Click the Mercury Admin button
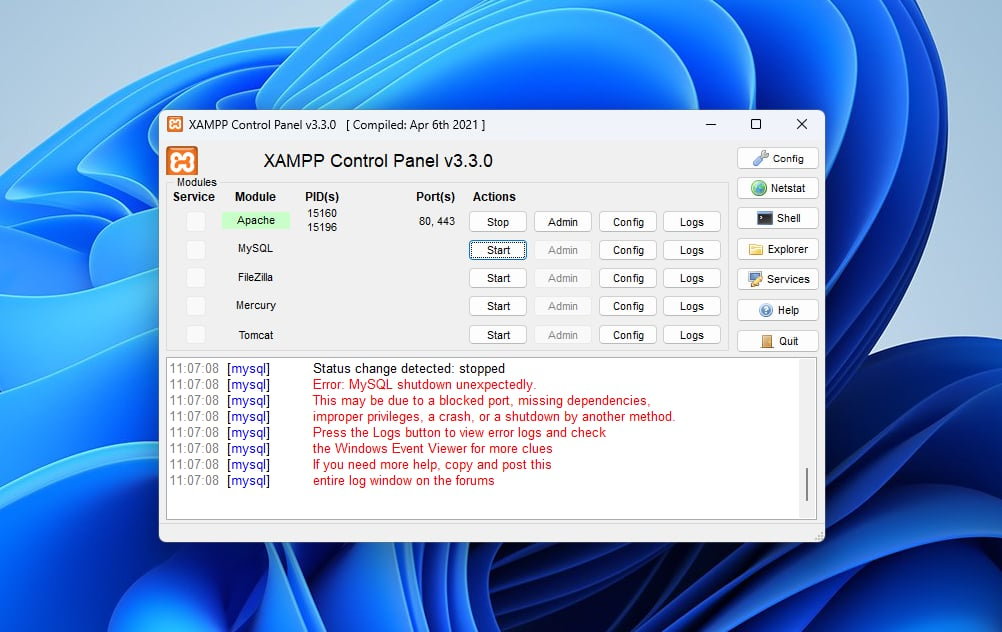1002x632 pixels. [x=562, y=306]
